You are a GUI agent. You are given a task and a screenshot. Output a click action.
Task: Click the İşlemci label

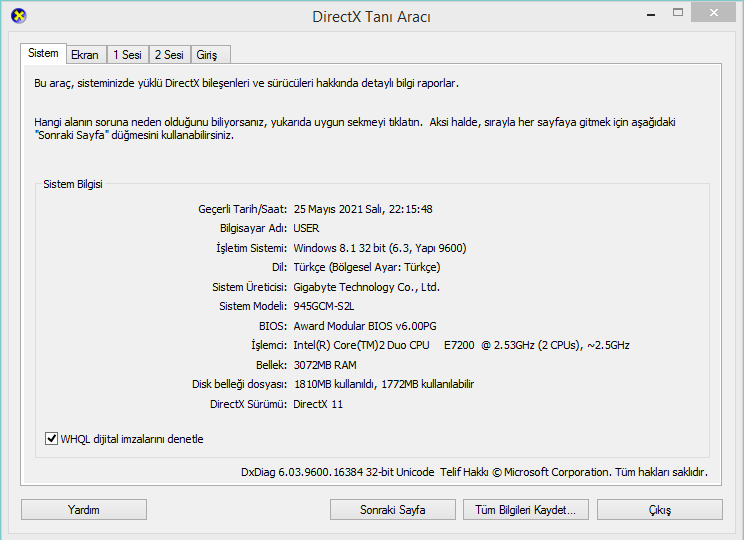tap(269, 345)
